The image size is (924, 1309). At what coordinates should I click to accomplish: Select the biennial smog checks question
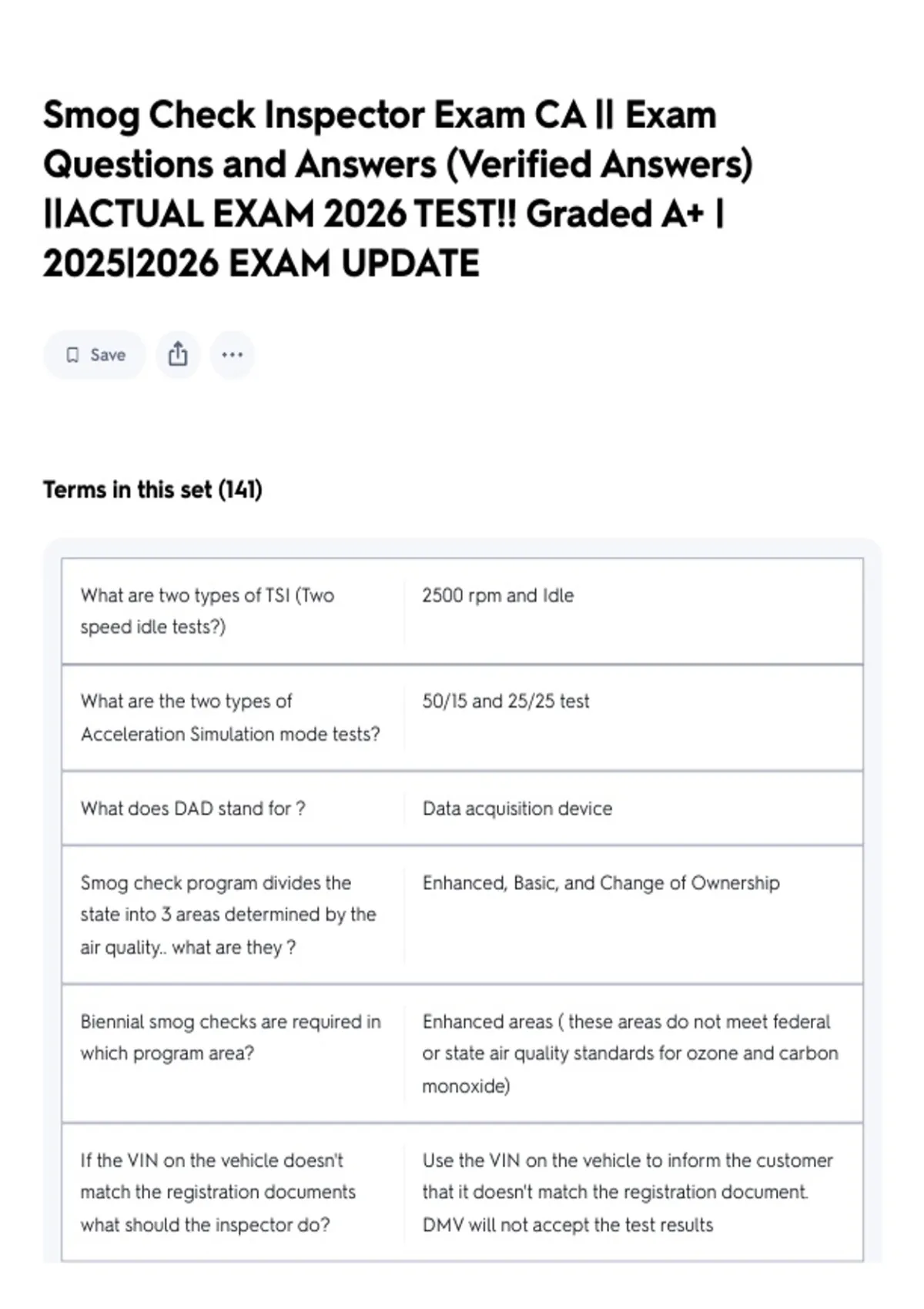[x=230, y=1037]
